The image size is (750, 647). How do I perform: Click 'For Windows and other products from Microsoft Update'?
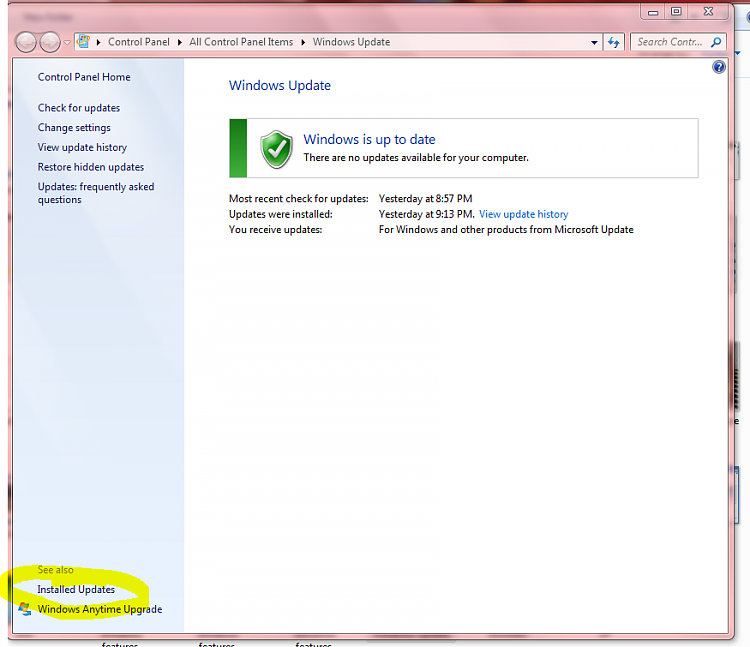click(506, 230)
